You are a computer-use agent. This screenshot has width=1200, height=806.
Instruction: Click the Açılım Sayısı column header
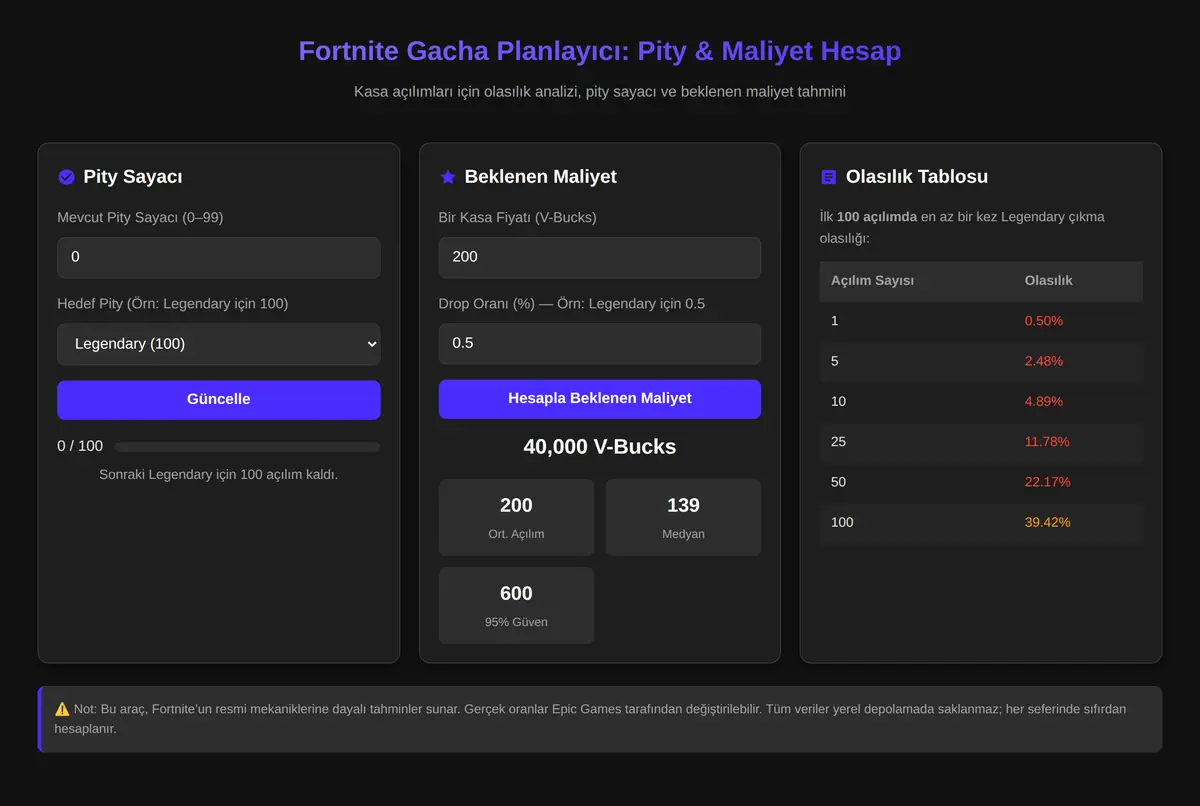point(916,281)
